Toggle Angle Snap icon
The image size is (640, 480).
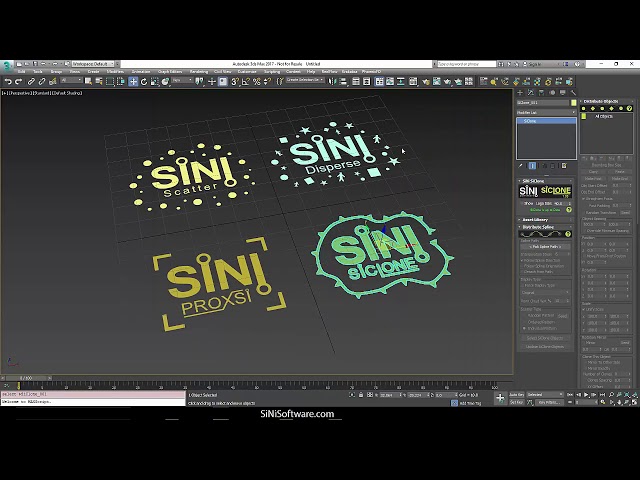click(246, 82)
